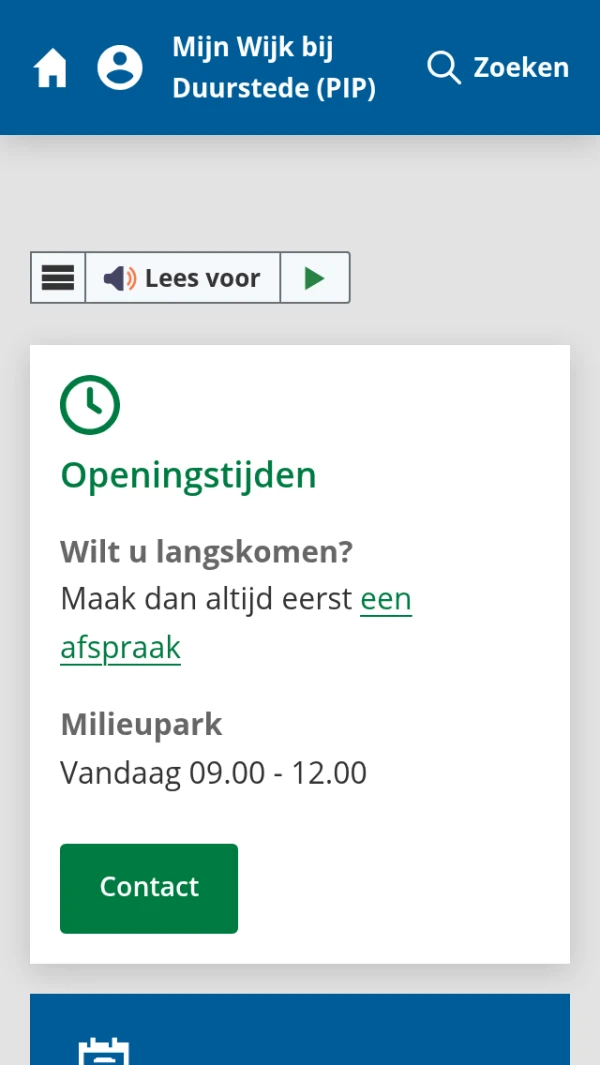Go to the home page icon
This screenshot has height=1065, width=600.
click(51, 68)
